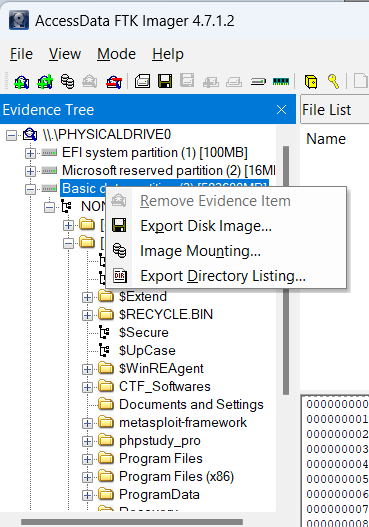Click the Documents and Settings folder icon

[x=106, y=404]
